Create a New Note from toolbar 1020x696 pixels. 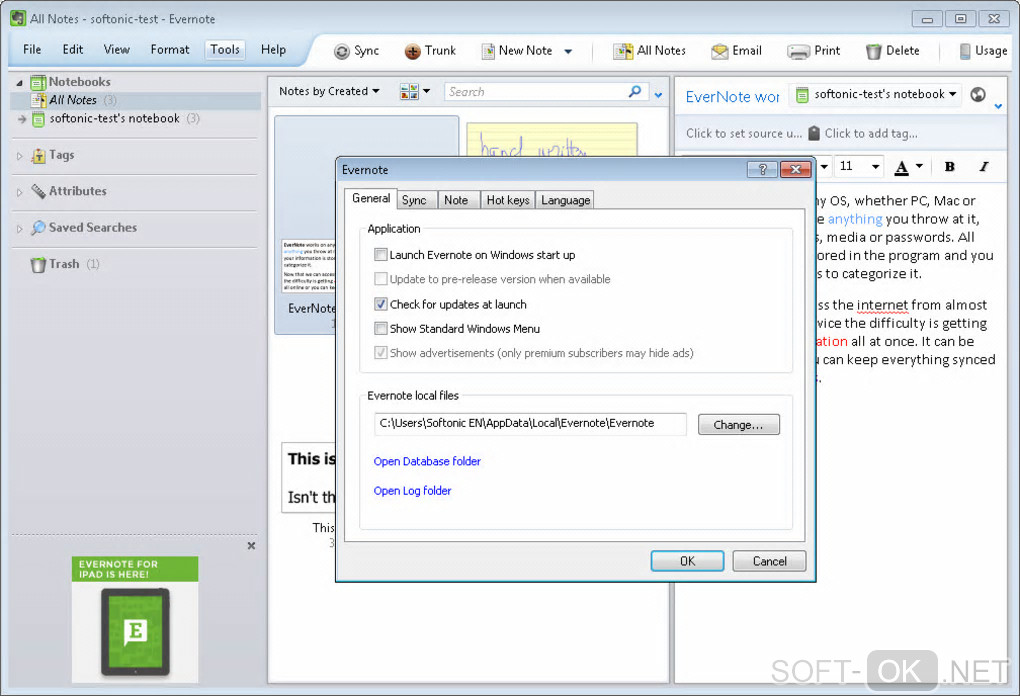(517, 51)
